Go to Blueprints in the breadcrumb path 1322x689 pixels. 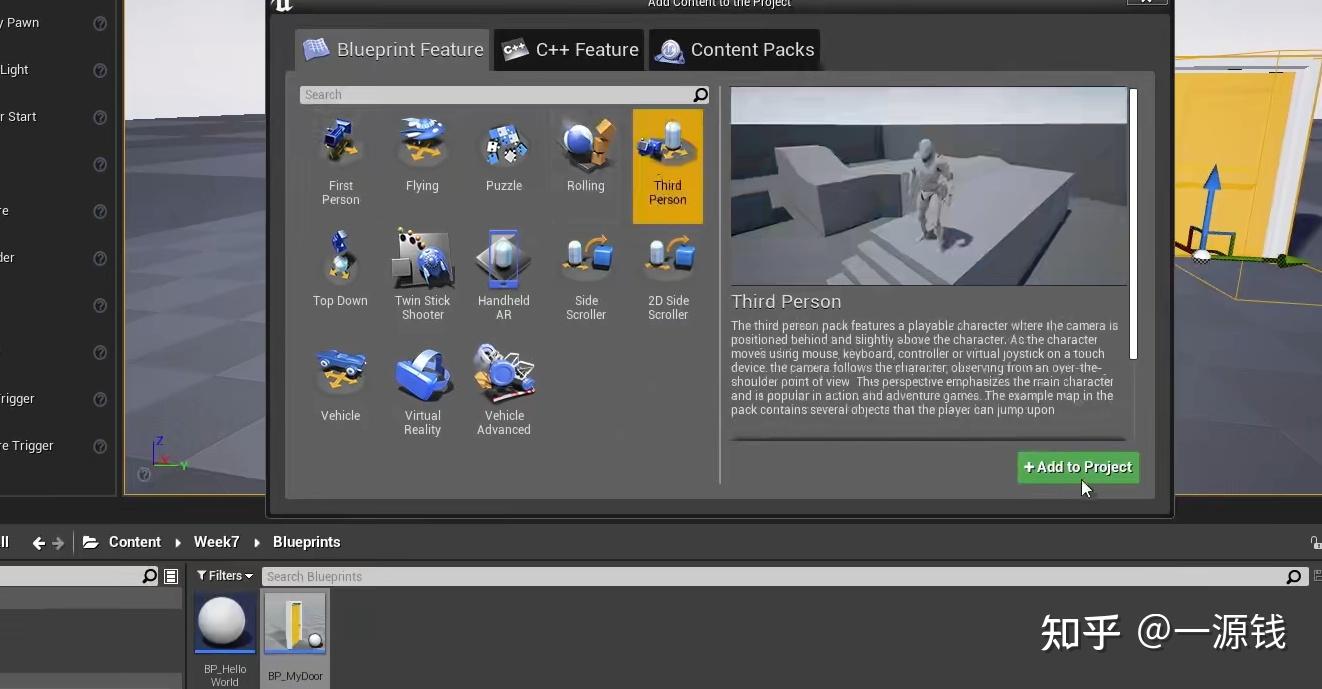click(307, 542)
